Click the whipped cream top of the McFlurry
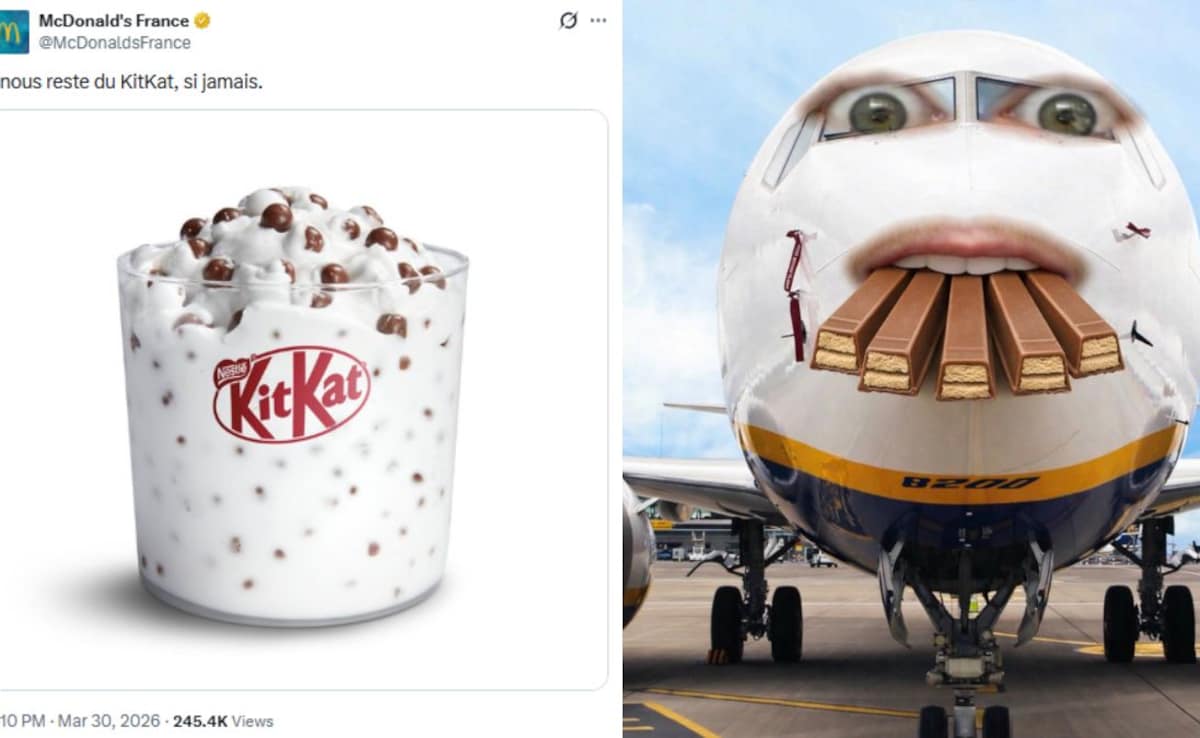This screenshot has height=738, width=1200. click(290, 230)
